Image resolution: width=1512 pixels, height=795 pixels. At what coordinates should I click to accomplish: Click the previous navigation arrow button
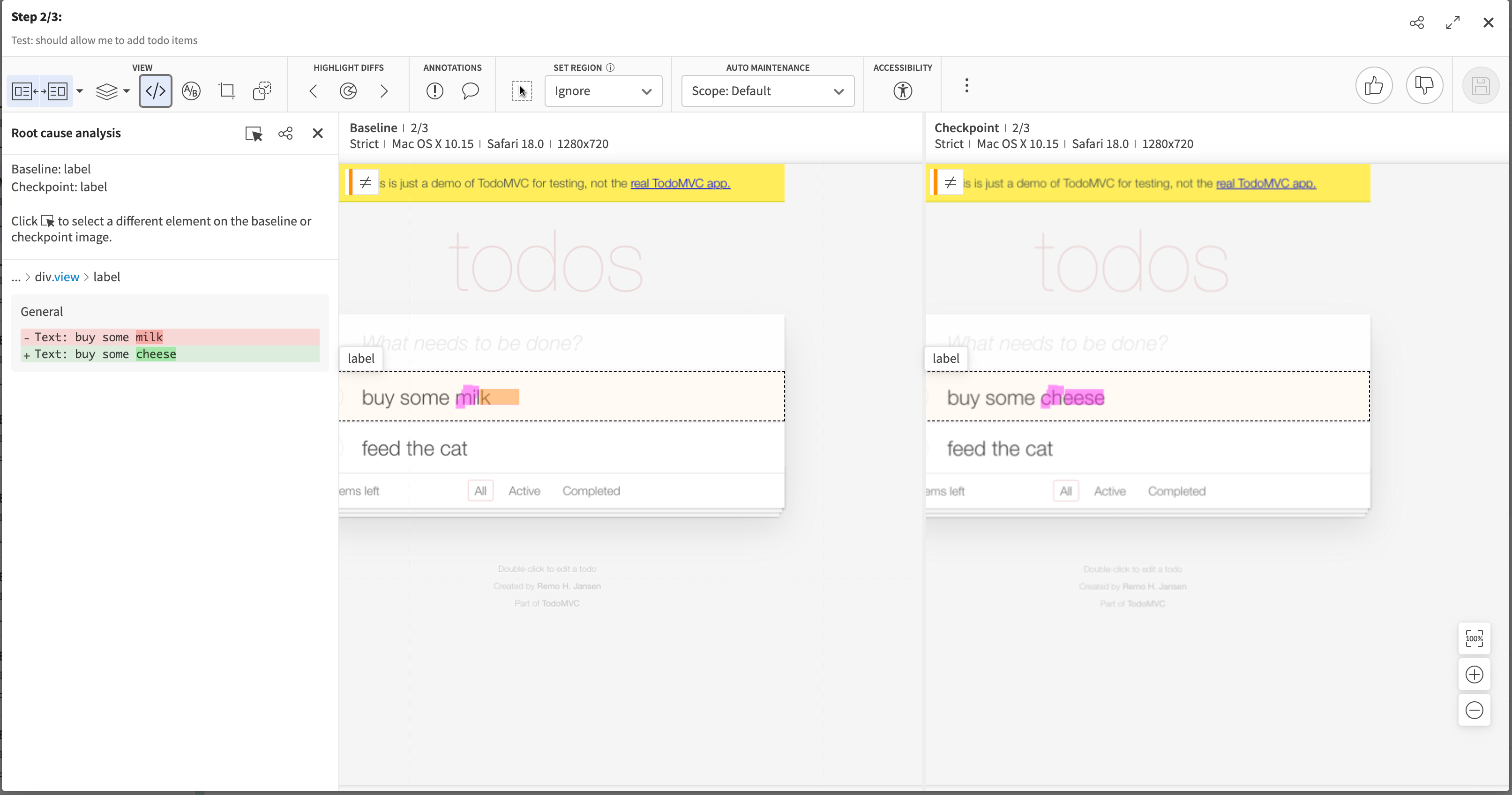[x=313, y=91]
